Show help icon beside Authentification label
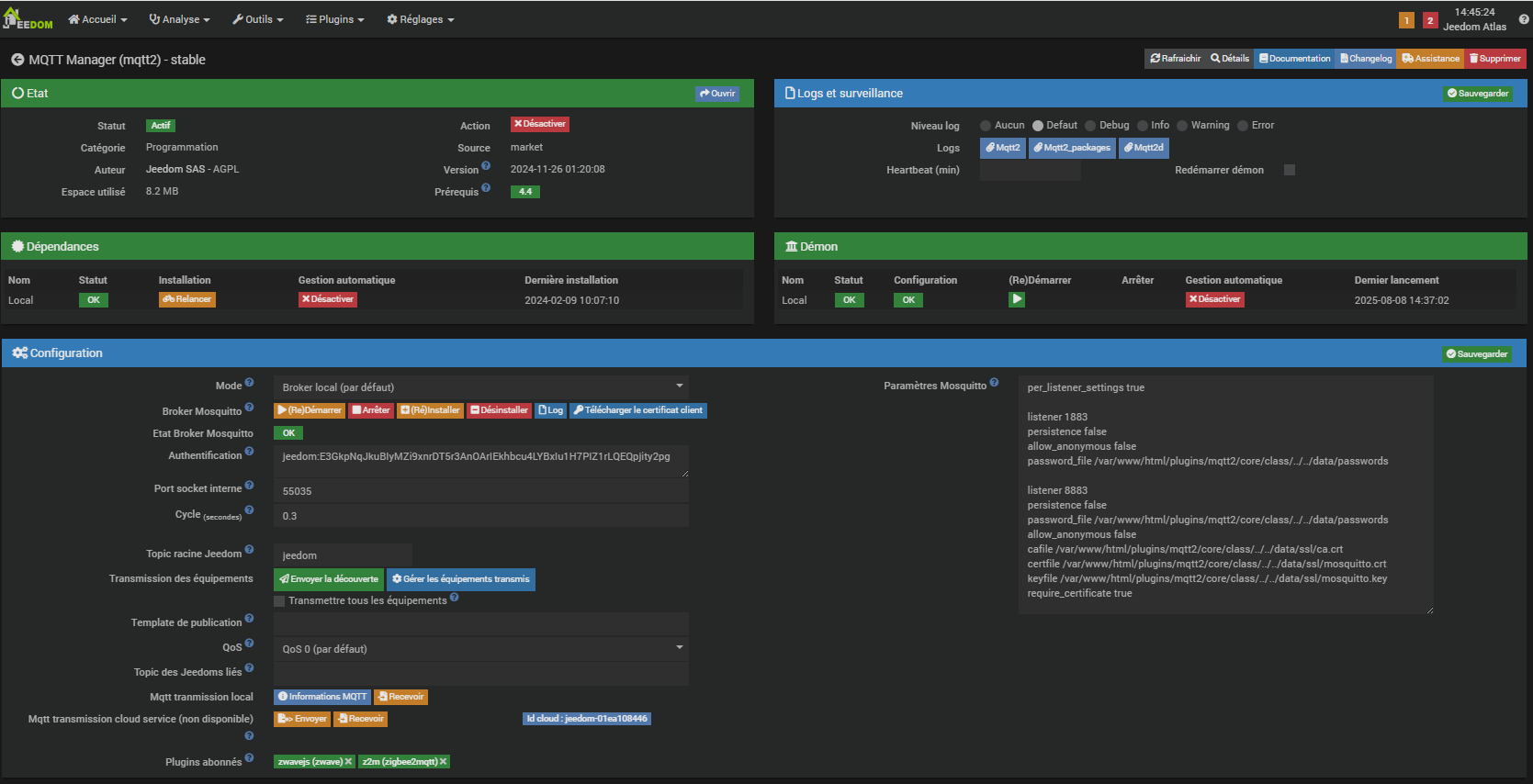The width and height of the screenshot is (1533, 784). click(x=249, y=452)
